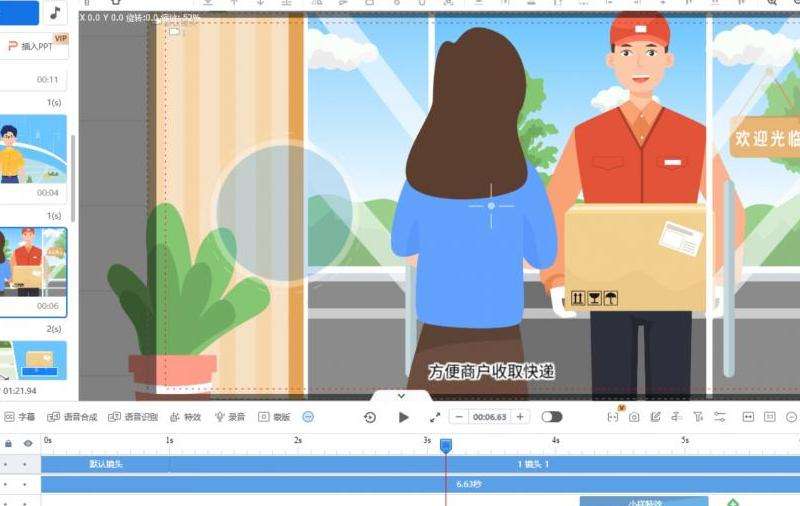This screenshot has height=506, width=800.
Task: Click the plus button to increase time
Action: (520, 417)
